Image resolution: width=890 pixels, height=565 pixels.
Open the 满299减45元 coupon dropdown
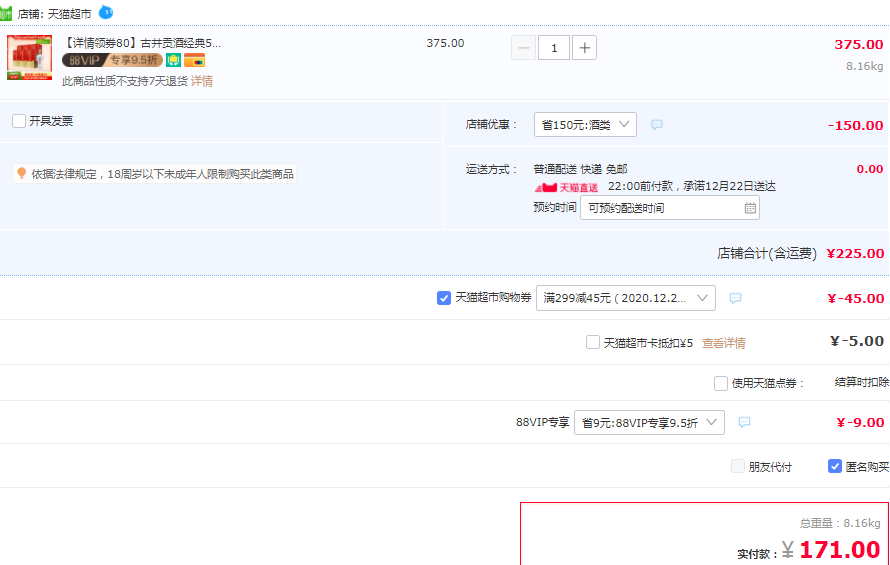[x=625, y=298]
